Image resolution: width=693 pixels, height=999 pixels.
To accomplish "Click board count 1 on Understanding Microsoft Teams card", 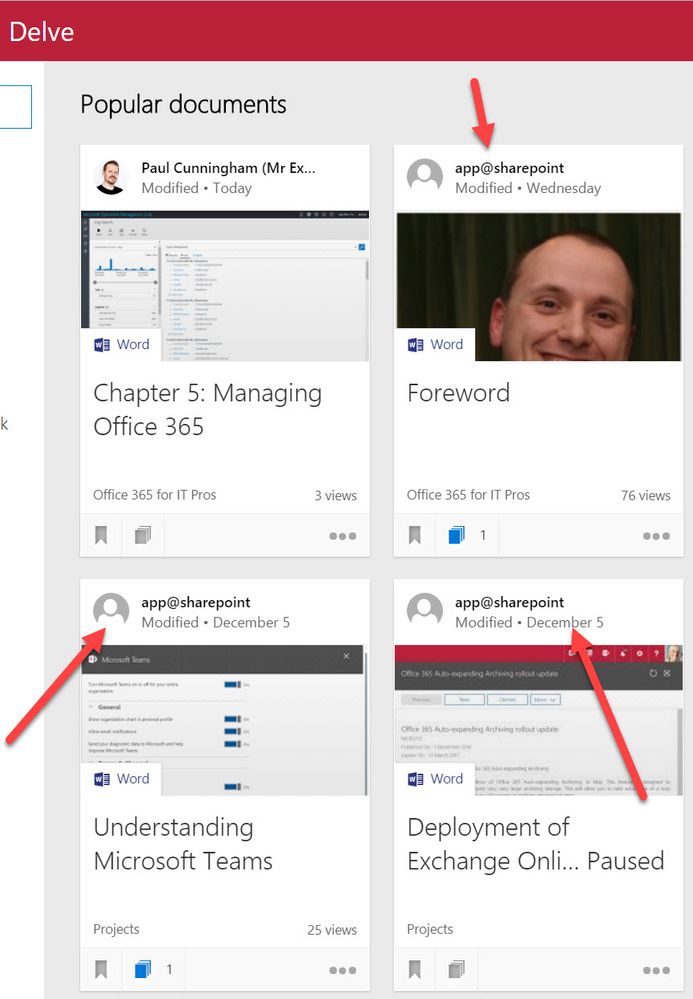I will pyautogui.click(x=169, y=970).
